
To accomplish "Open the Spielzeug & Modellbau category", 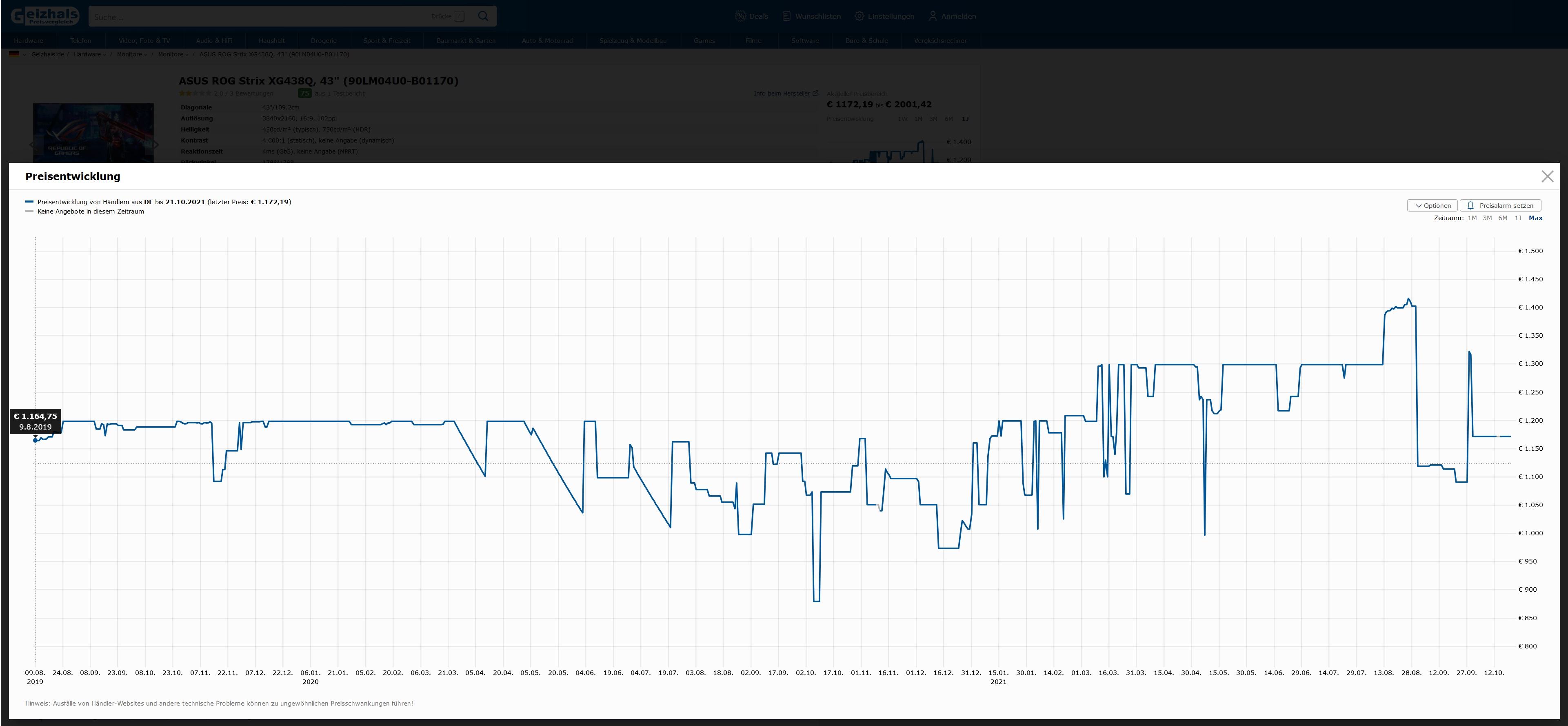I will click(633, 41).
